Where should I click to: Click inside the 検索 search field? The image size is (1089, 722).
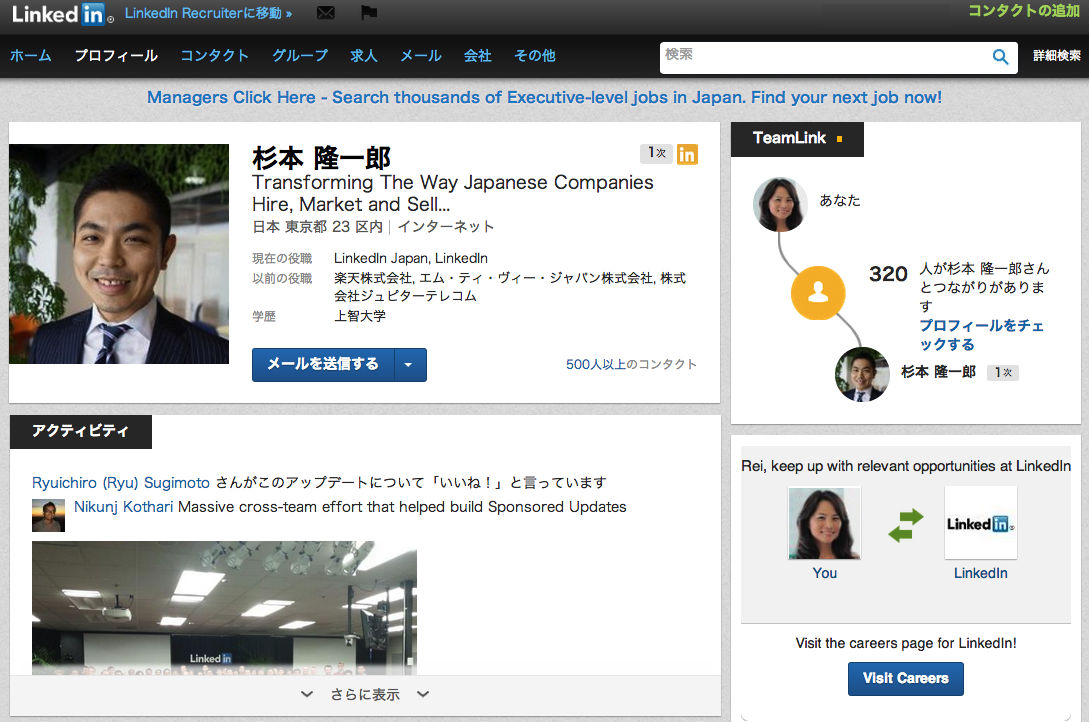[x=830, y=57]
